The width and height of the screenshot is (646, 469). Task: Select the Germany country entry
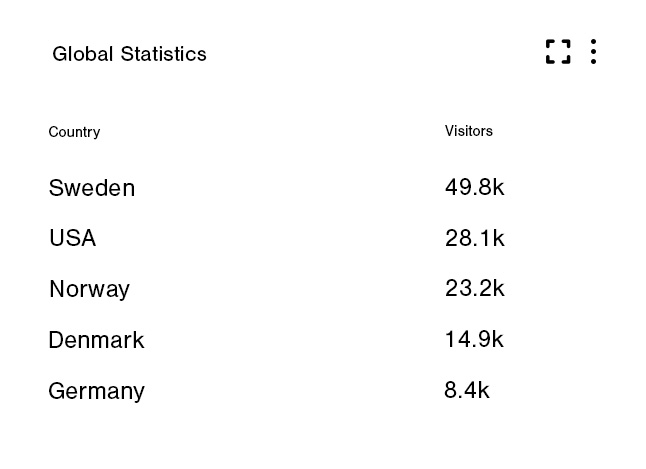click(96, 391)
